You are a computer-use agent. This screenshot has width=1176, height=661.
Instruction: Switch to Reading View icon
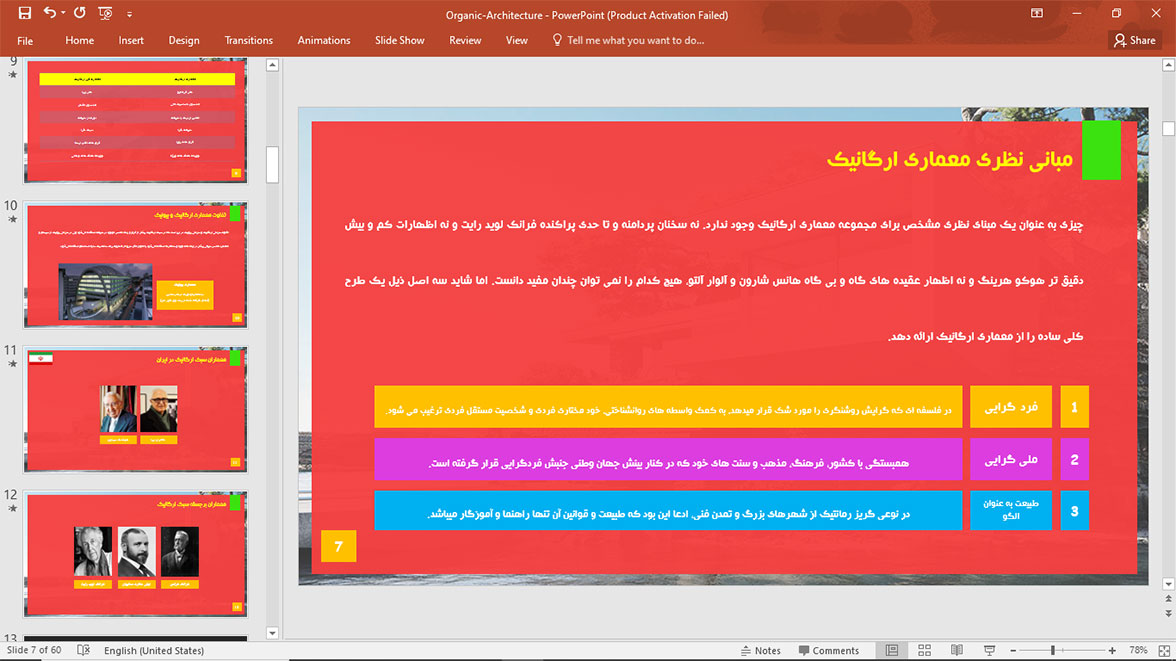point(957,650)
